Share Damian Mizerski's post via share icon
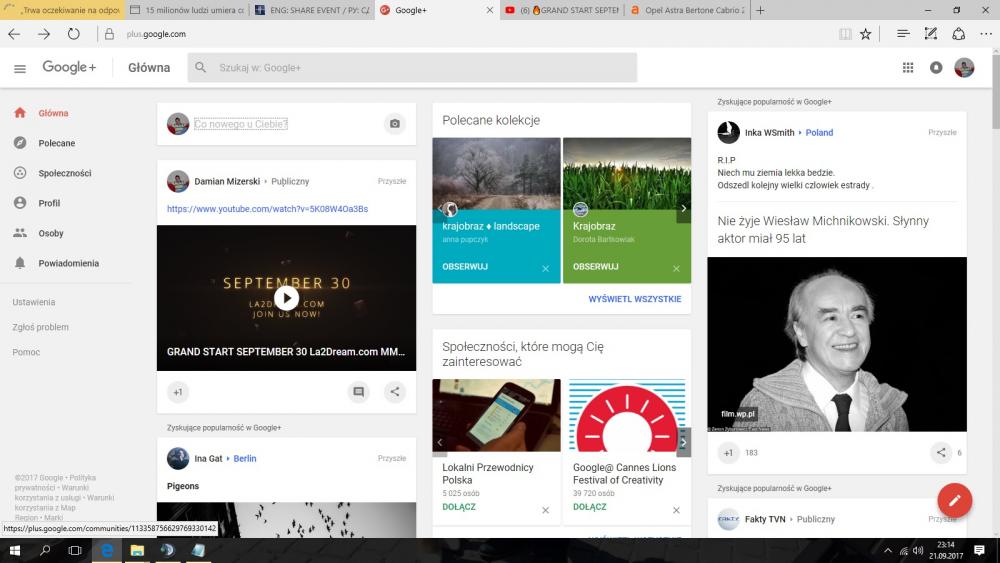This screenshot has height=563, width=1000. 395,392
